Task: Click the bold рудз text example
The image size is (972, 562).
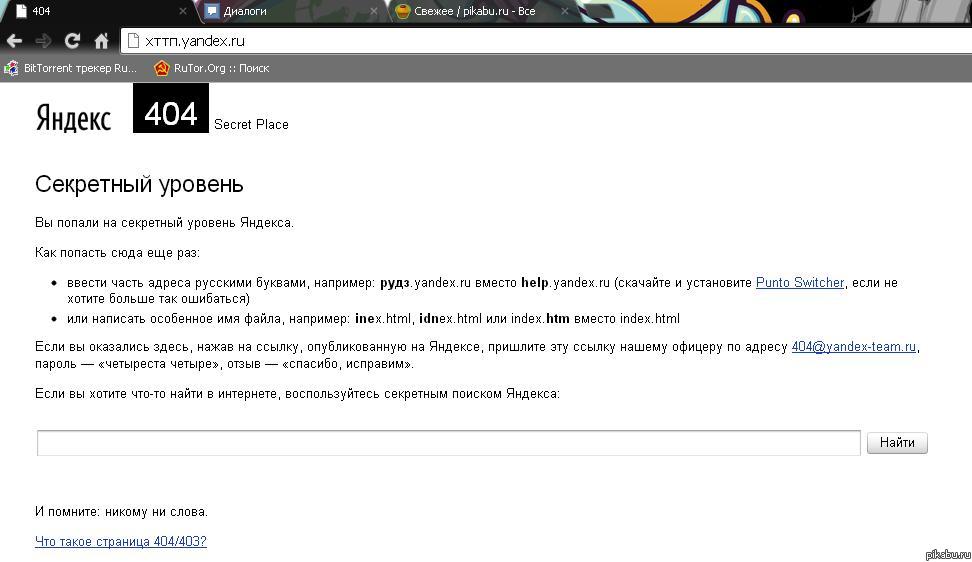Action: [x=395, y=283]
